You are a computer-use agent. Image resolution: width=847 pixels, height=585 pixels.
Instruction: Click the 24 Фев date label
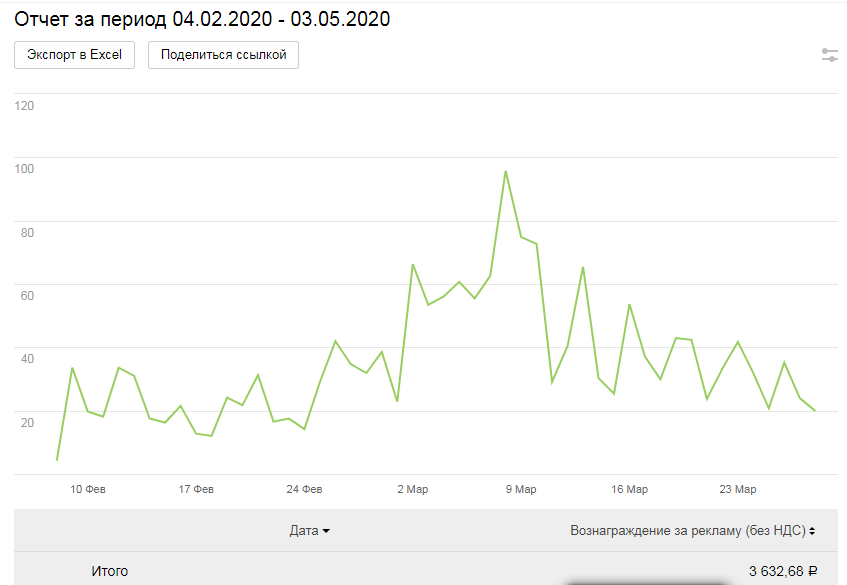tap(304, 490)
